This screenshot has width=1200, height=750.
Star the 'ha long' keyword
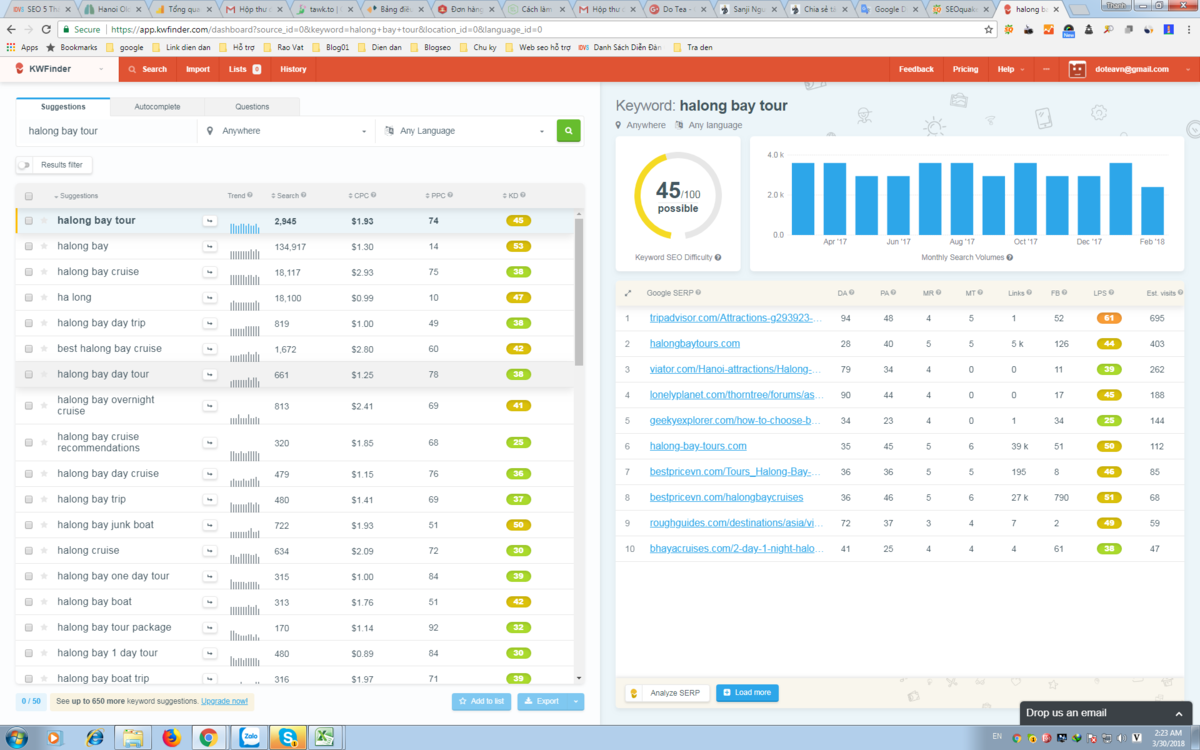(x=44, y=298)
